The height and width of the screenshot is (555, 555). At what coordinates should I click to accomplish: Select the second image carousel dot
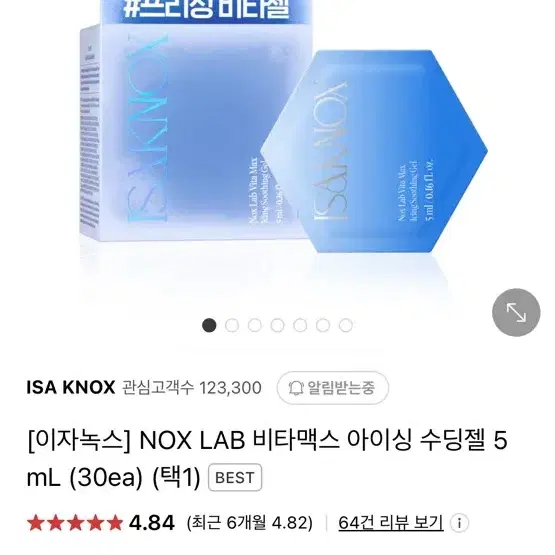coord(232,325)
